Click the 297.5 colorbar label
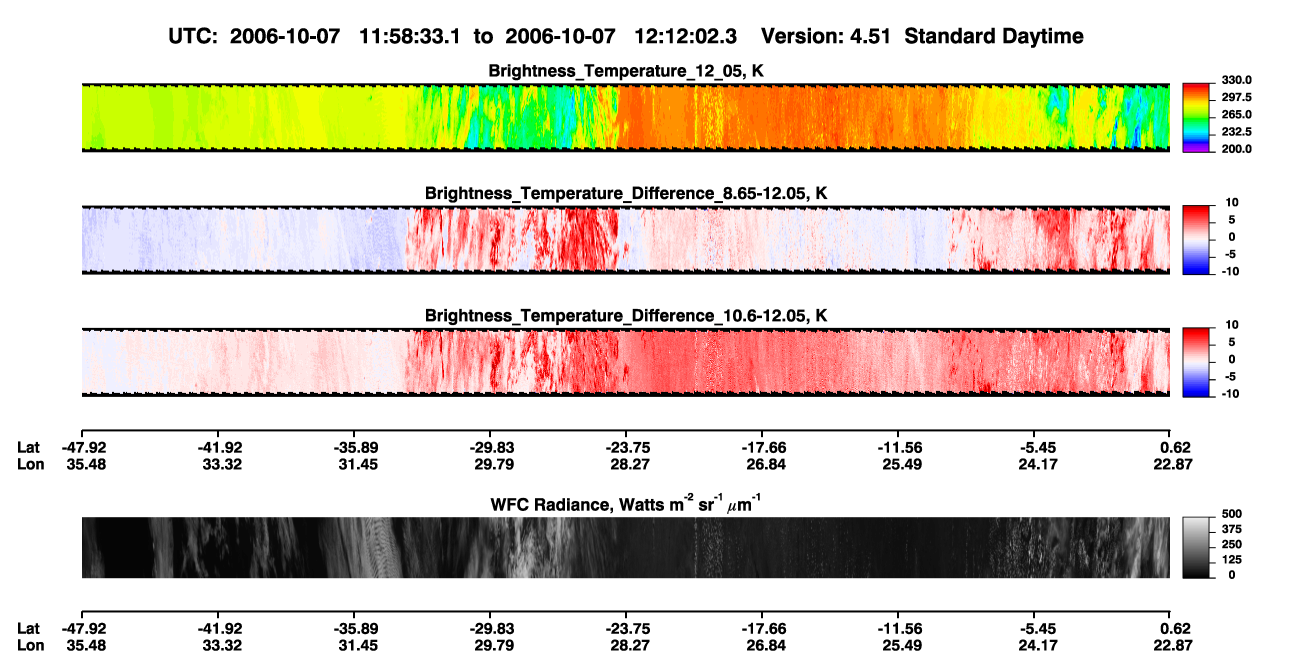Image resolution: width=1300 pixels, height=667 pixels. point(1236,97)
